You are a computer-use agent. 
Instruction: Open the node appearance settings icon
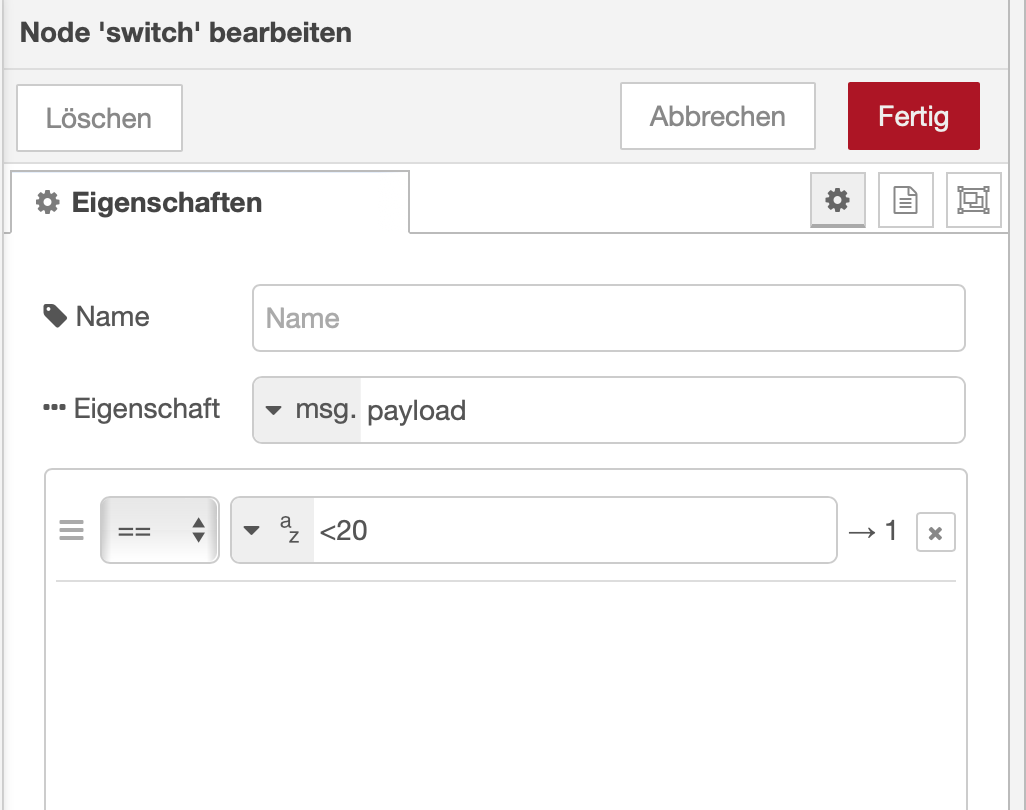pyautogui.click(x=973, y=200)
